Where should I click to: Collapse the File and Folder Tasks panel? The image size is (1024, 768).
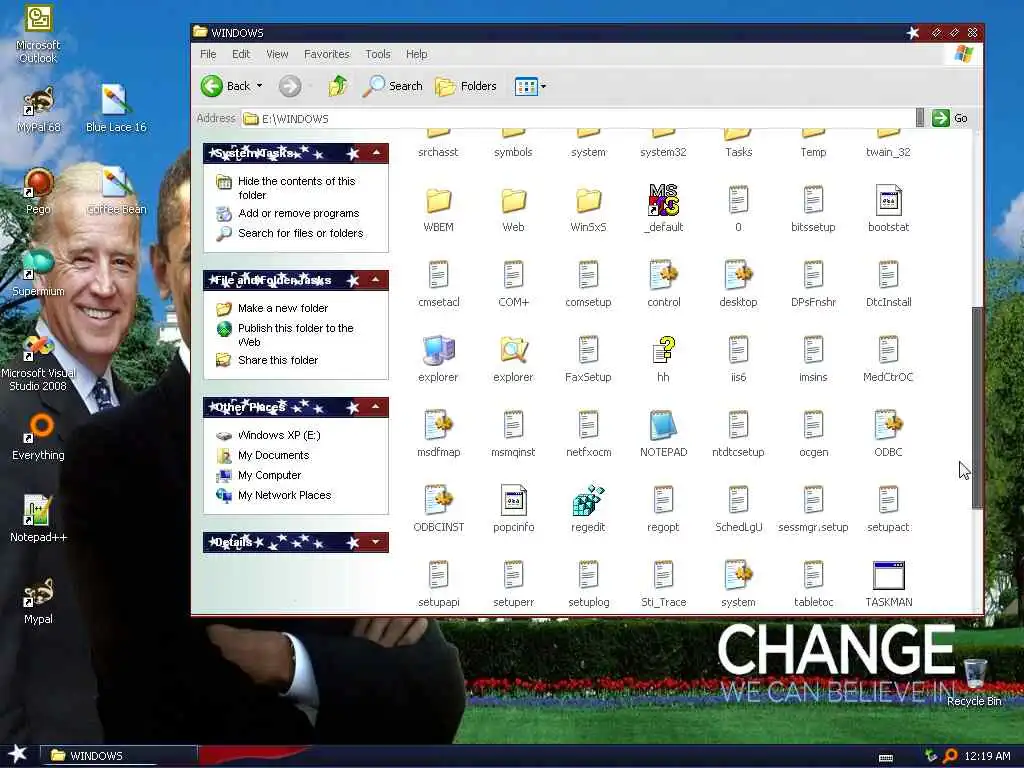377,280
